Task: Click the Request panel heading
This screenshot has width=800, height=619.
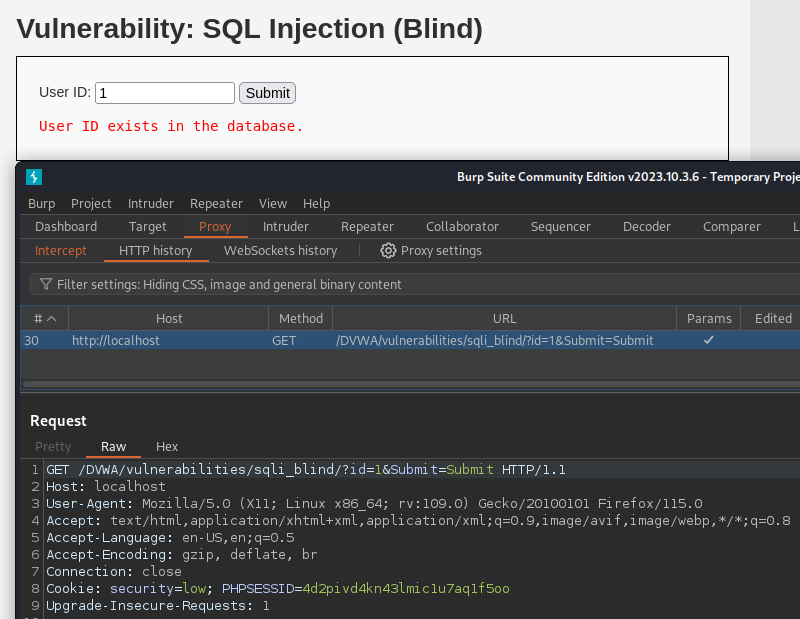Action: tap(58, 421)
